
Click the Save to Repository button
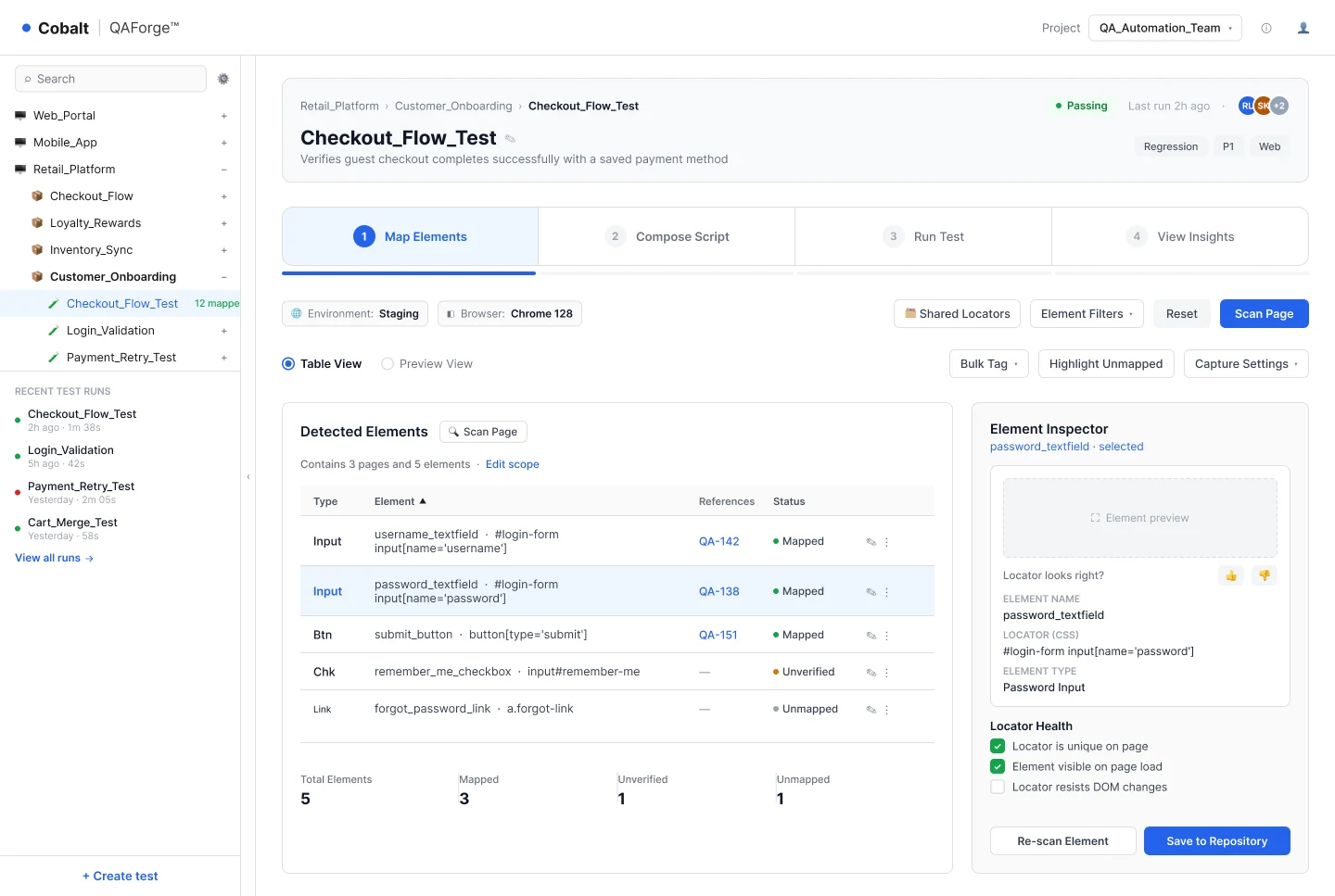(1217, 841)
